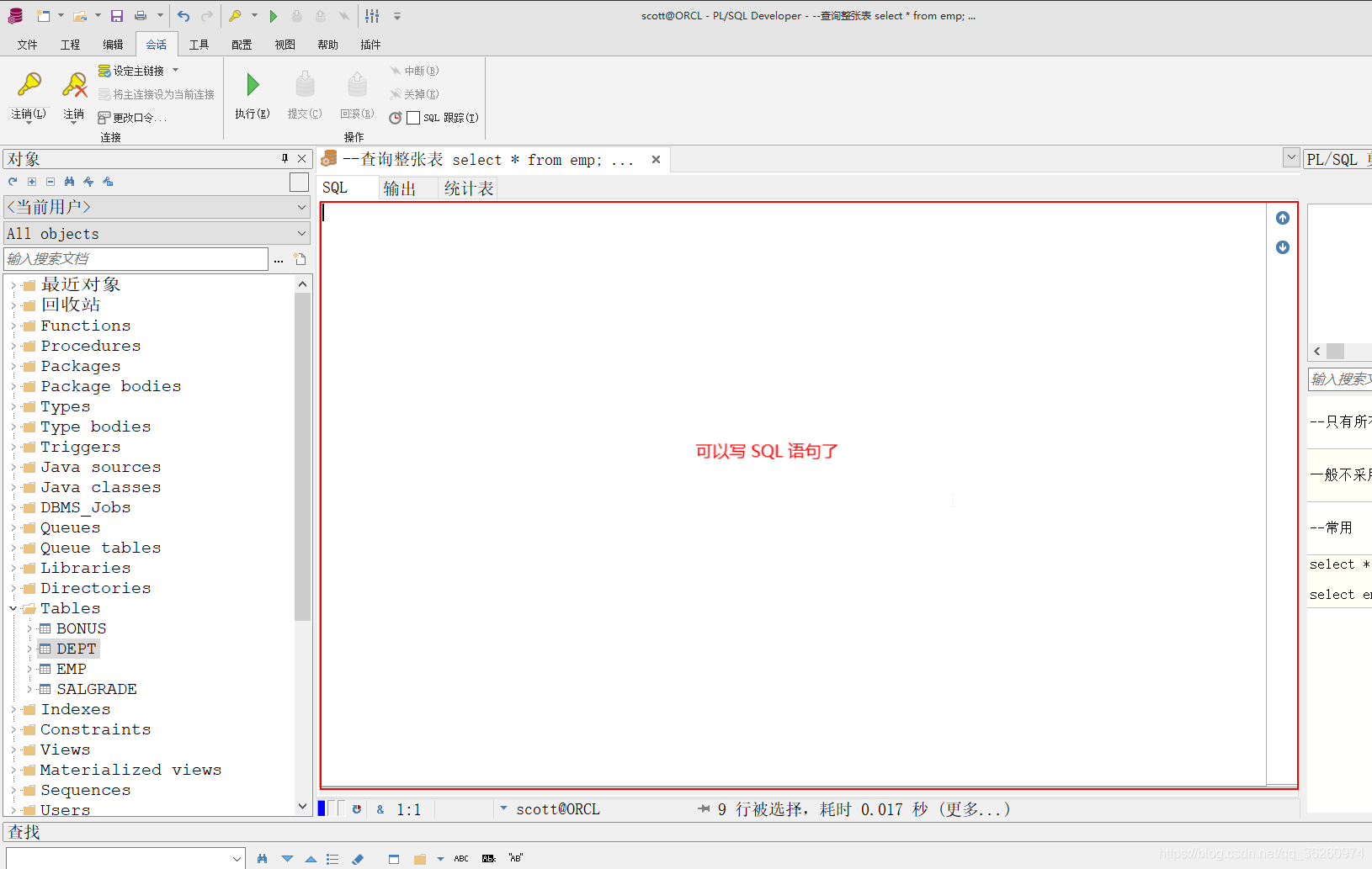This screenshot has height=869, width=1372.
Task: Click the binoculars search icon in find bar
Action: tap(263, 859)
